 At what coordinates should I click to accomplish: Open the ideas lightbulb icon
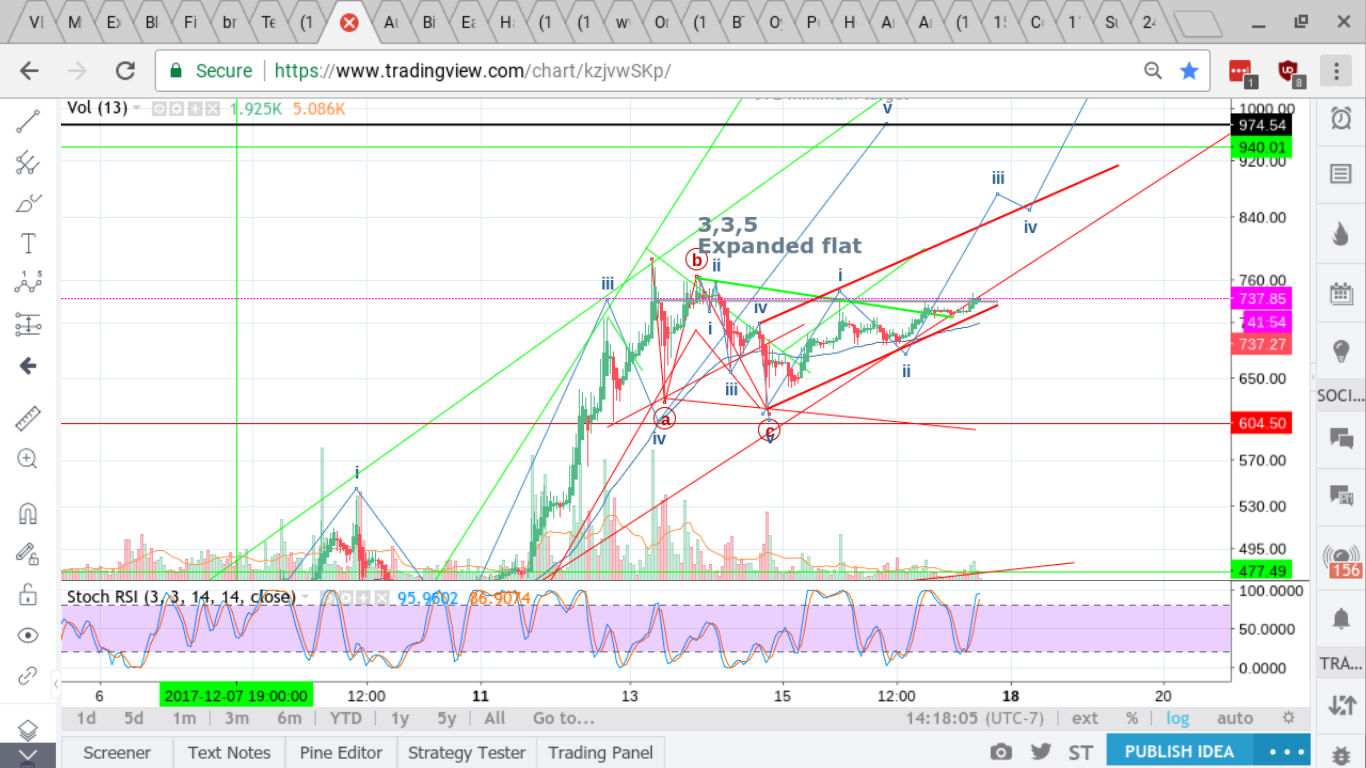click(1341, 351)
